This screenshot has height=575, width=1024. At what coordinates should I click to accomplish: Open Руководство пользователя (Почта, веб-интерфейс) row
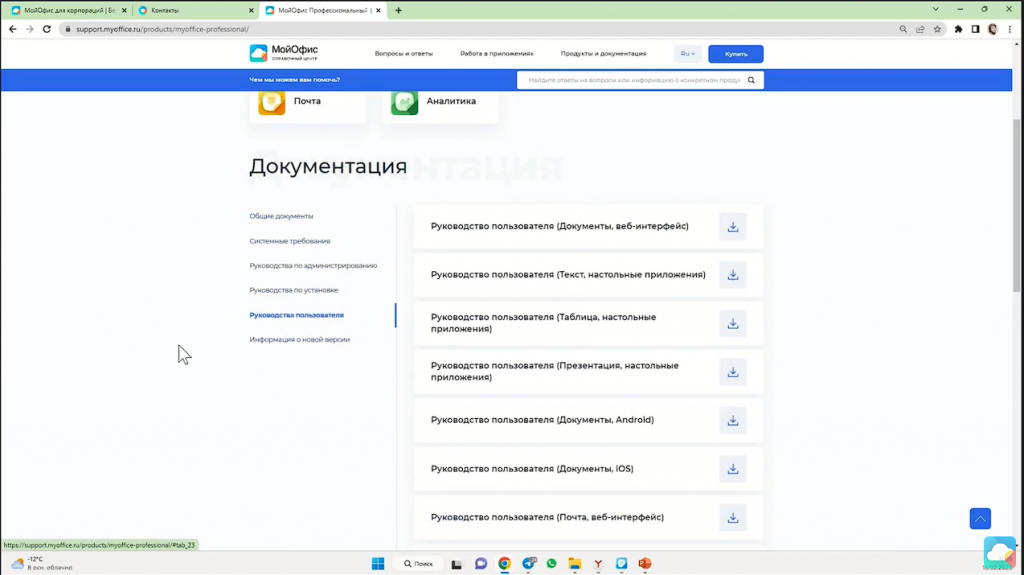coord(588,517)
